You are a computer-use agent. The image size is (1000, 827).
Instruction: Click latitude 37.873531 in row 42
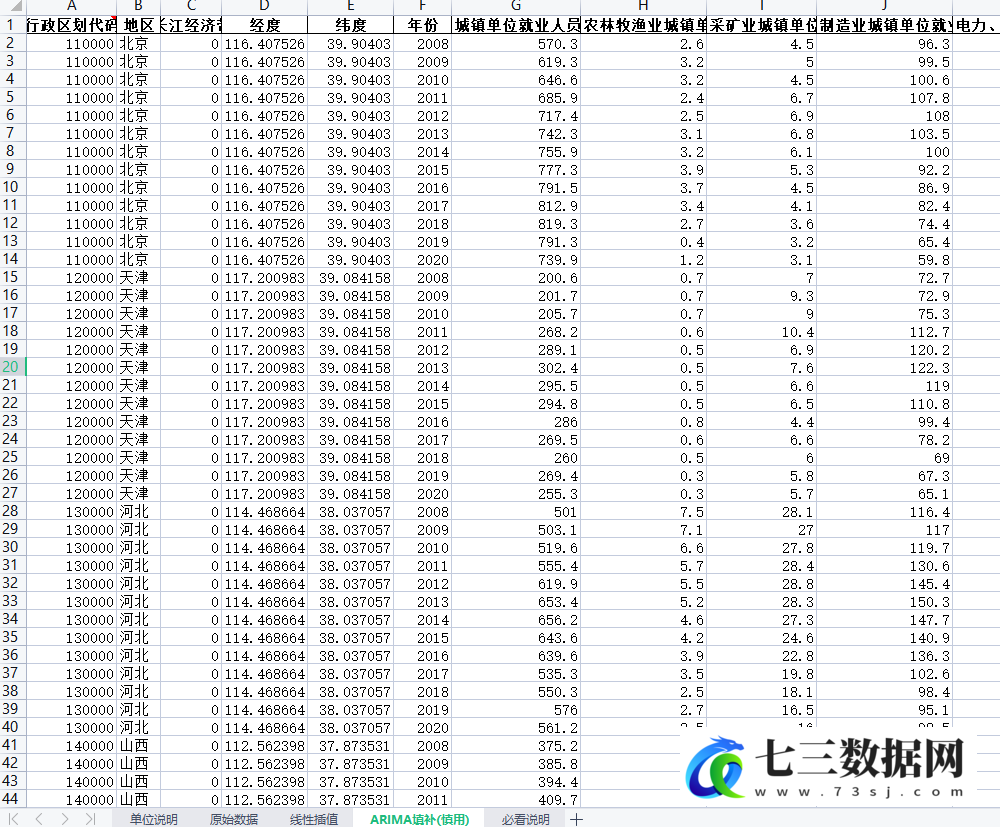coord(350,764)
